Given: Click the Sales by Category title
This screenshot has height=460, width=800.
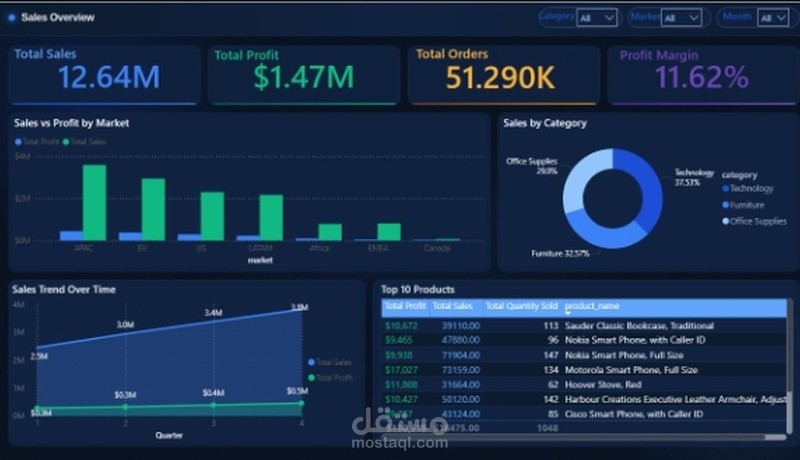Looking at the screenshot, I should pos(545,123).
